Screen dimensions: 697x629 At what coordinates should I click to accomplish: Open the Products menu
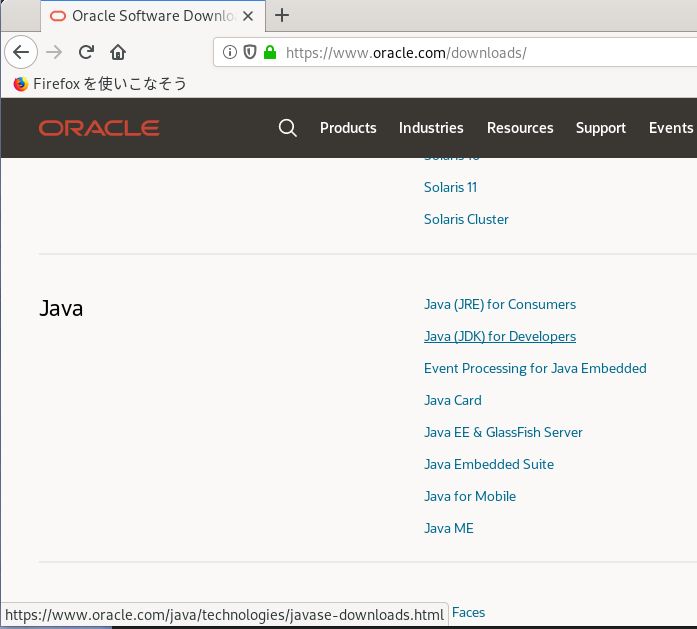point(348,128)
